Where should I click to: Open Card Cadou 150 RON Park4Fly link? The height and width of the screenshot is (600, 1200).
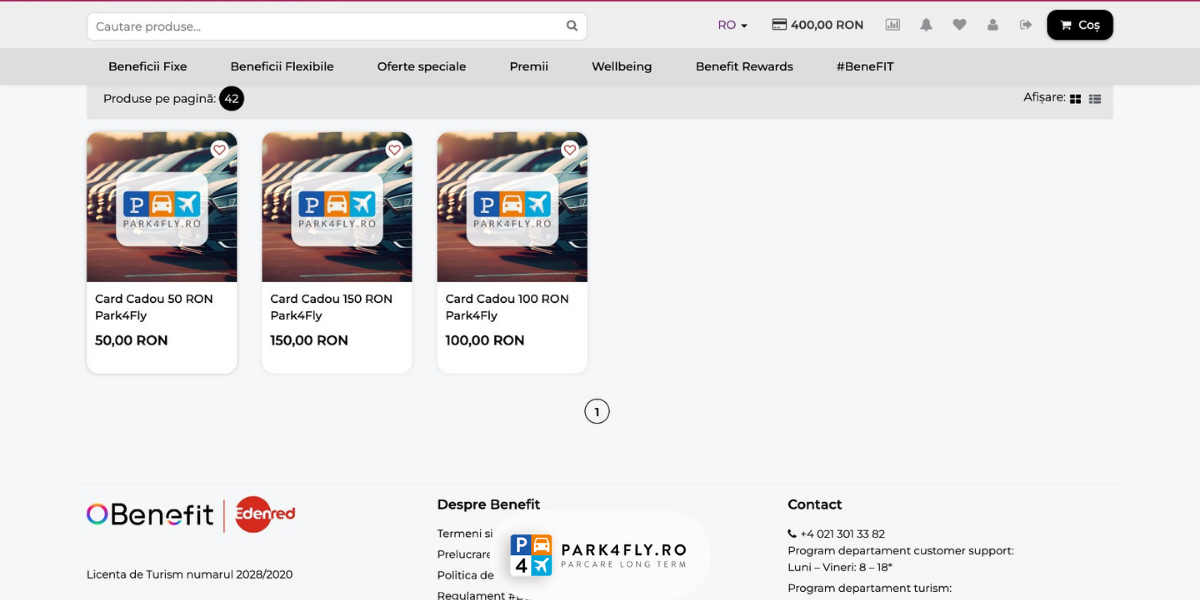331,307
